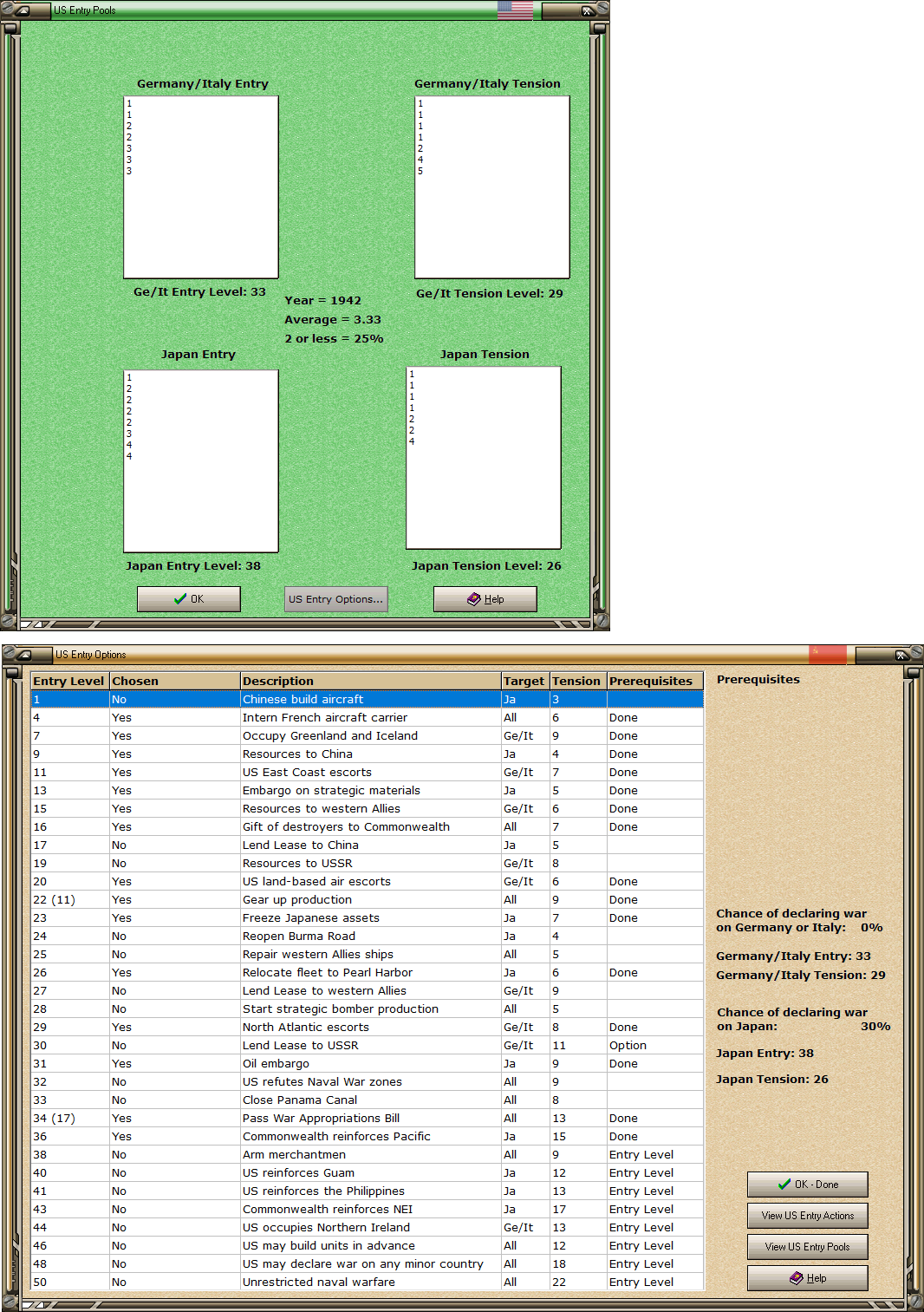This screenshot has width=924, height=1312.
Task: Click the red flag icon in US Entry Options title bar
Action: (828, 654)
